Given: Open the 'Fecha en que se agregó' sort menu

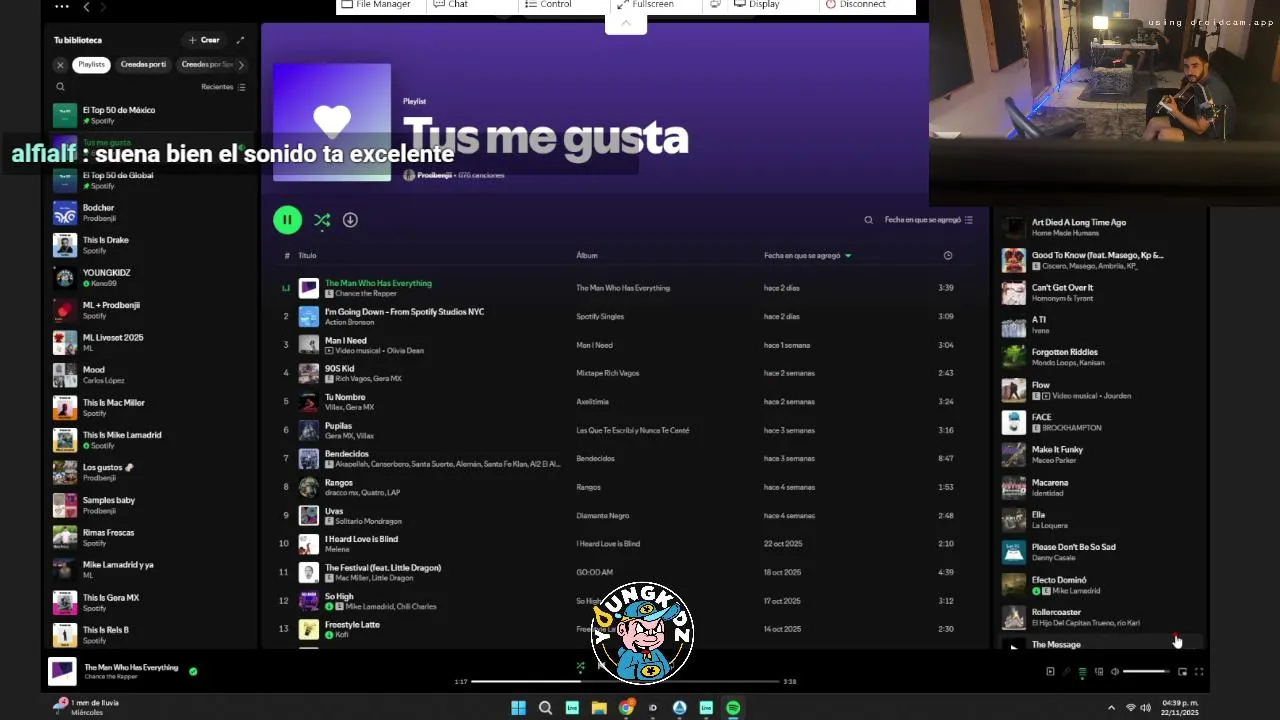Looking at the screenshot, I should pyautogui.click(x=929, y=220).
